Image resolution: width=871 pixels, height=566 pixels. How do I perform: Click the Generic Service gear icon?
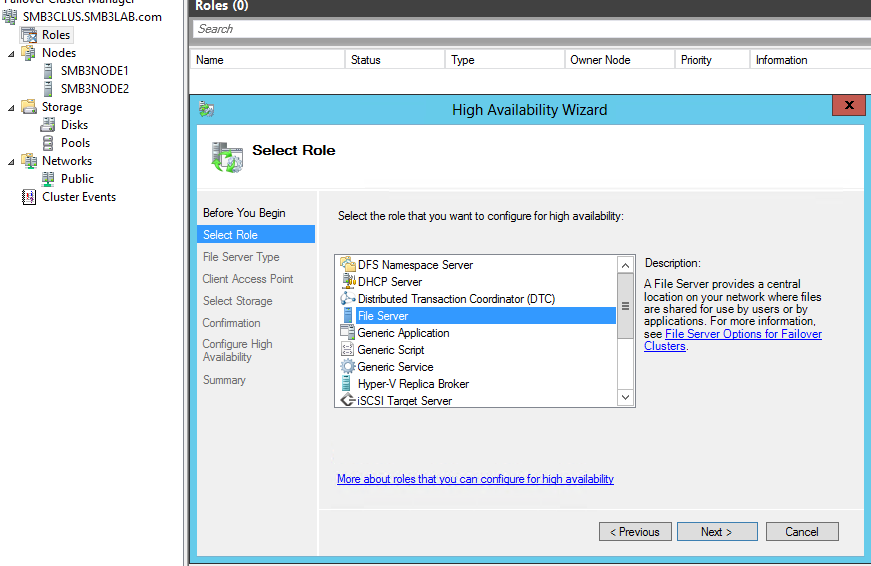[x=348, y=367]
